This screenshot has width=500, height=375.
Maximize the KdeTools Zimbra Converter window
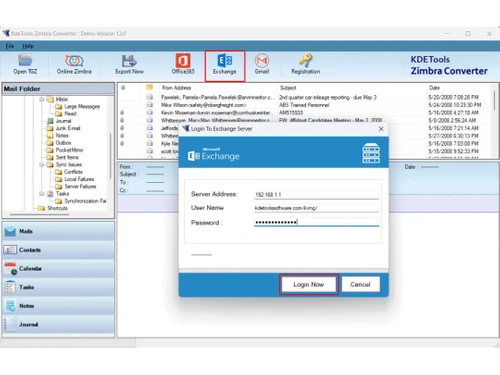[x=468, y=33]
